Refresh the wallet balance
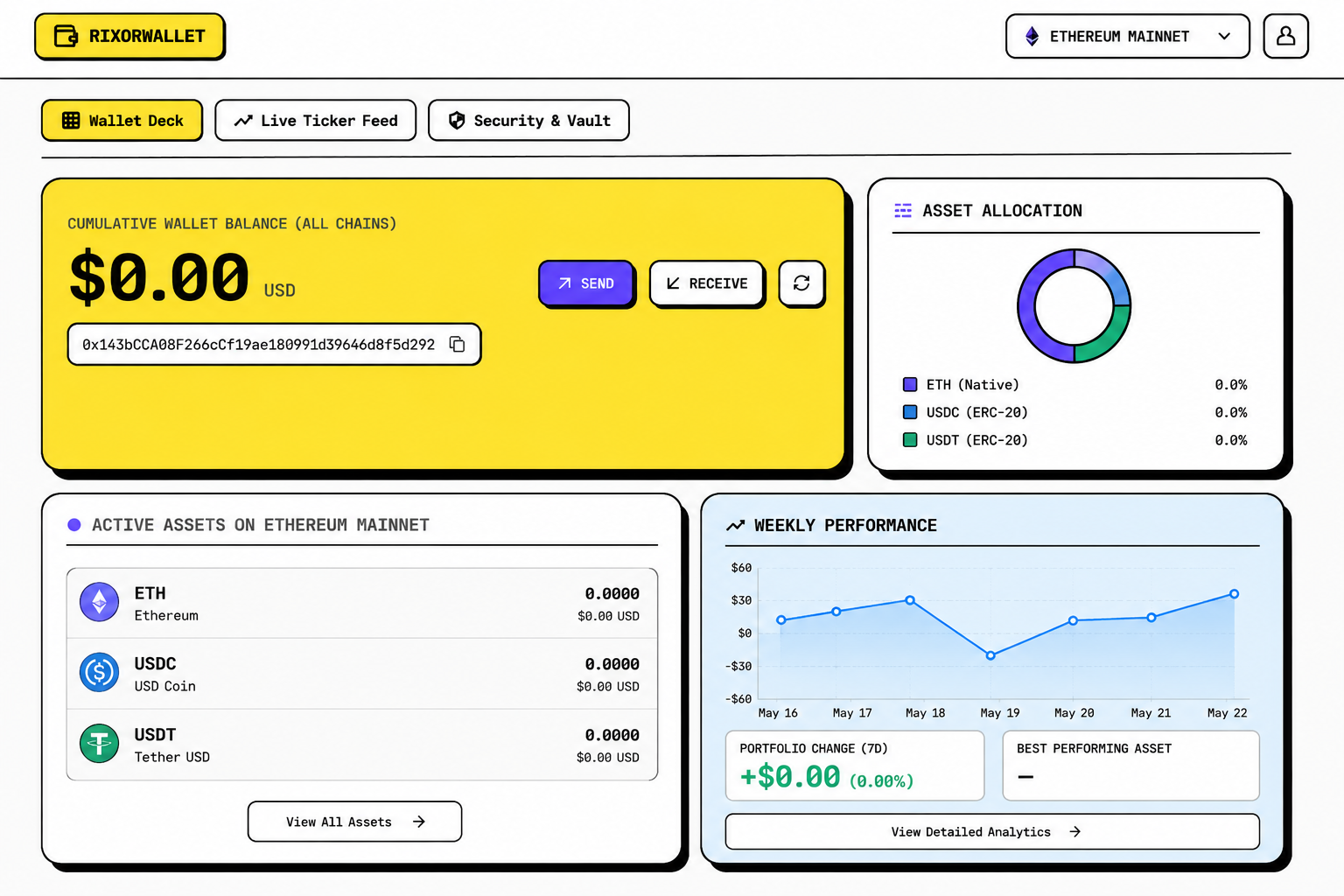 801,283
